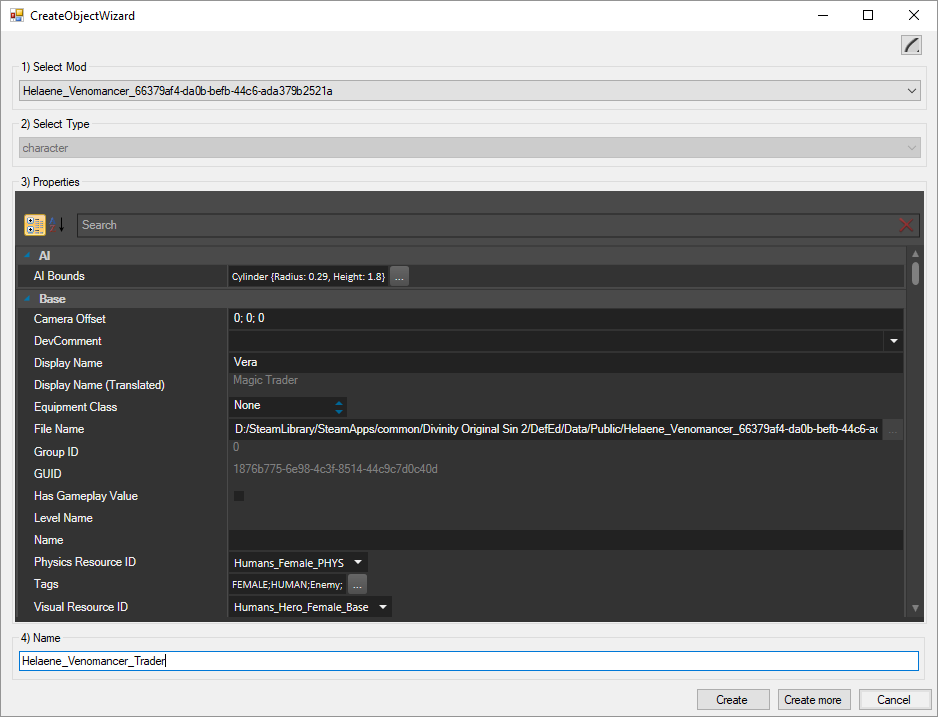The height and width of the screenshot is (717, 938).
Task: Clear the search with the red X icon
Action: coord(906,225)
